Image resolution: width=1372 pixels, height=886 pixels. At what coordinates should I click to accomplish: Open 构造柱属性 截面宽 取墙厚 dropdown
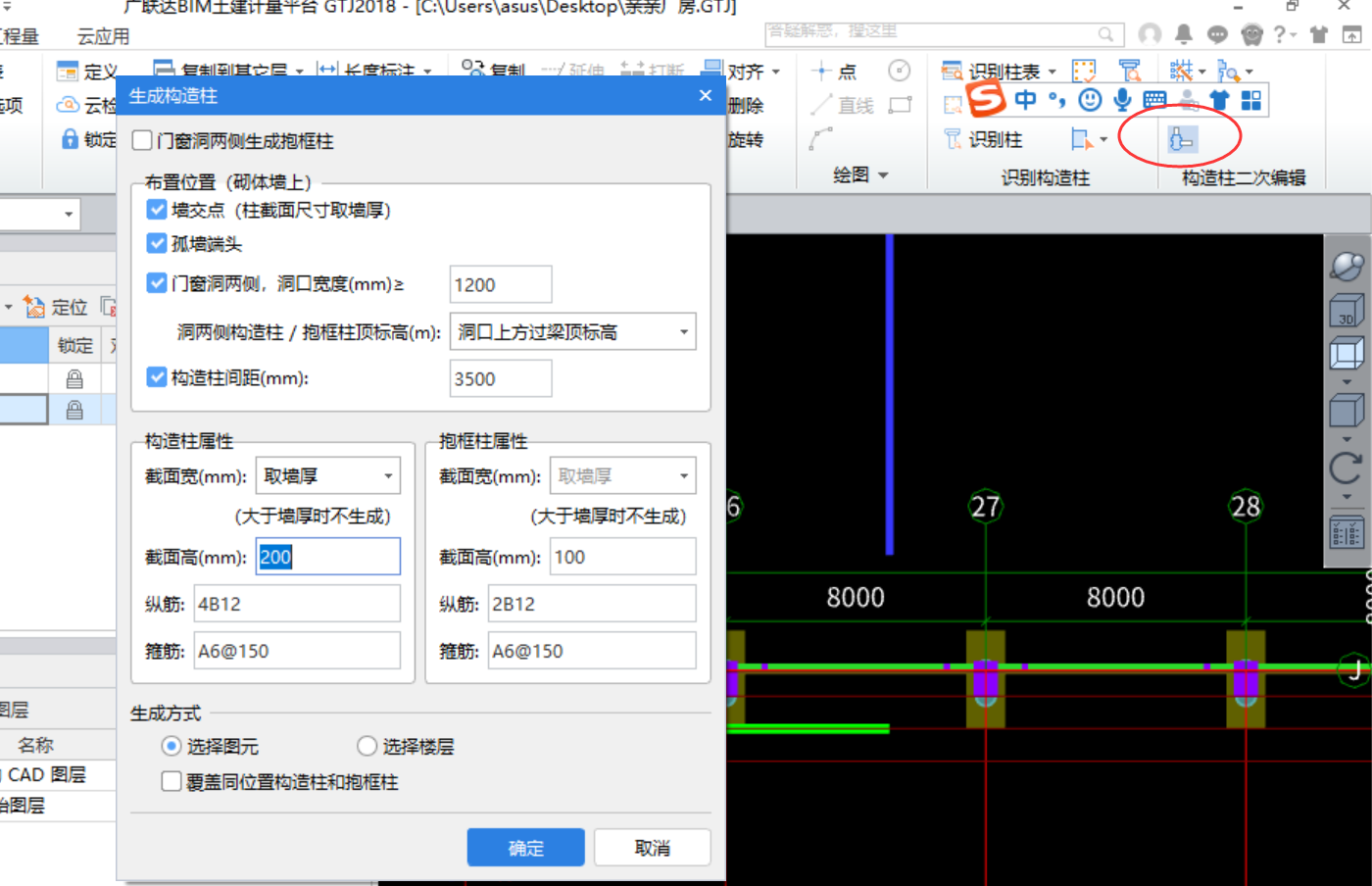(x=328, y=475)
